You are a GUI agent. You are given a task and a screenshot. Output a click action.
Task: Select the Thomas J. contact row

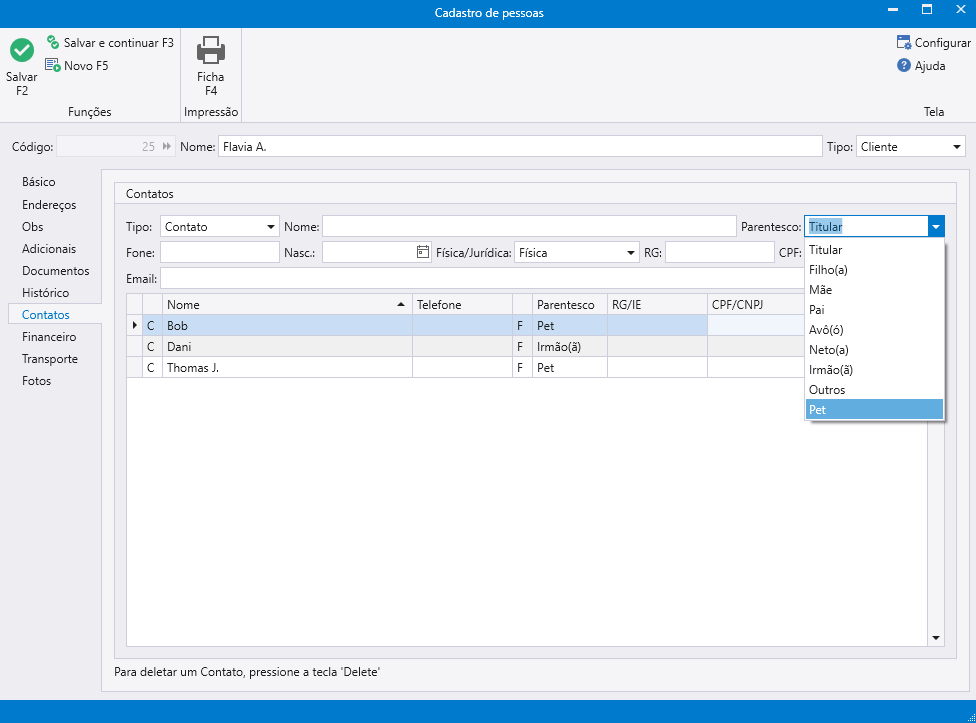click(285, 368)
